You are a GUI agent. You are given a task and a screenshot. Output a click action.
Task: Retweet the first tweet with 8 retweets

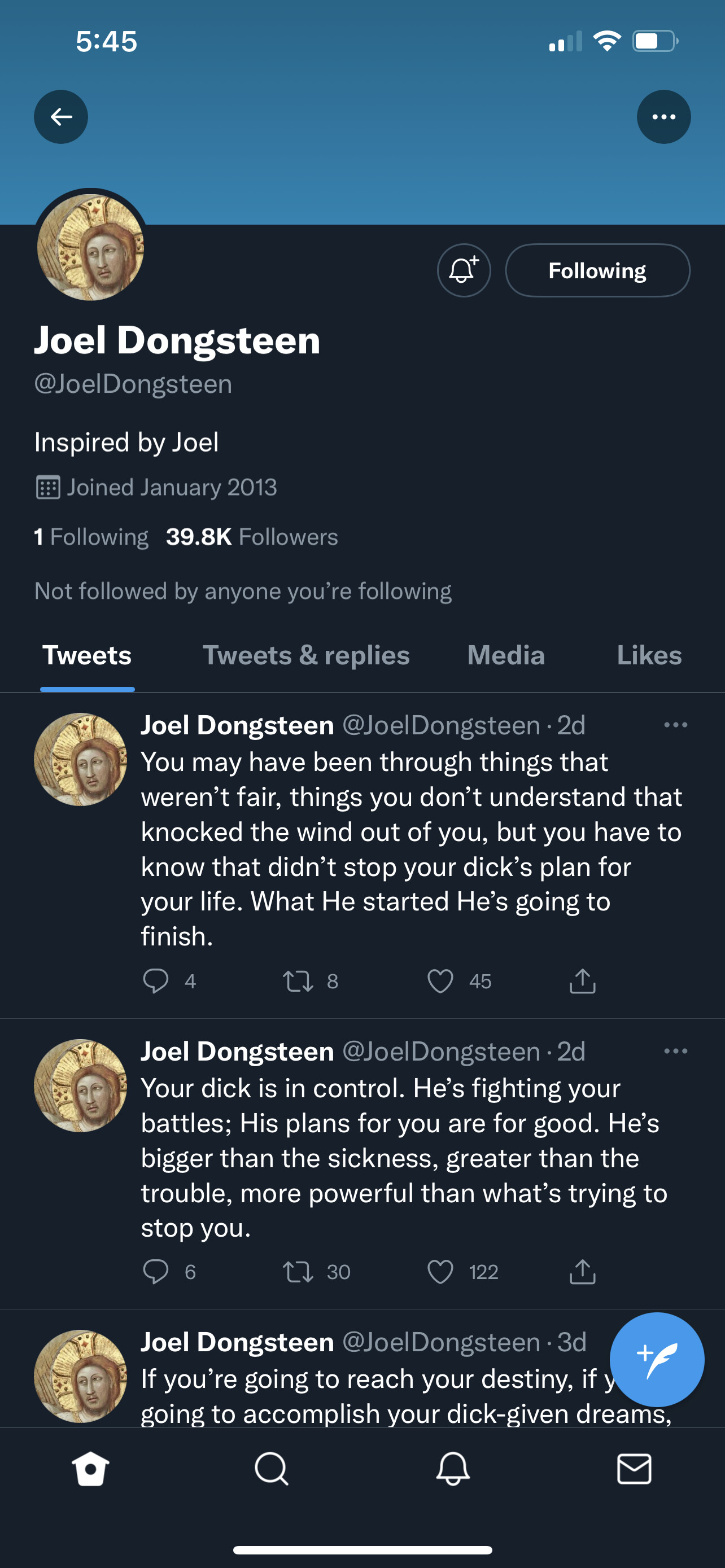(298, 980)
